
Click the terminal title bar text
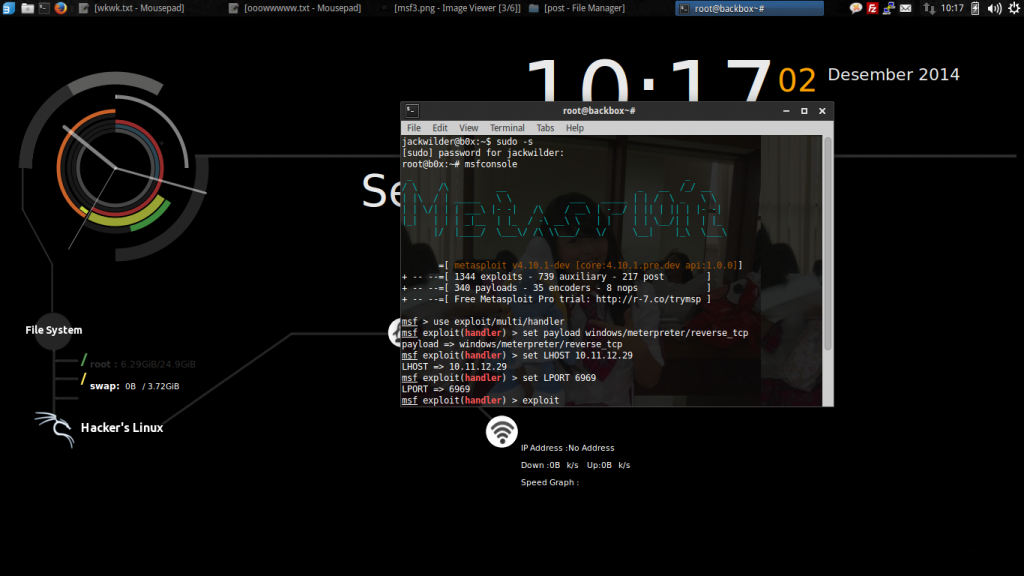[x=599, y=110]
